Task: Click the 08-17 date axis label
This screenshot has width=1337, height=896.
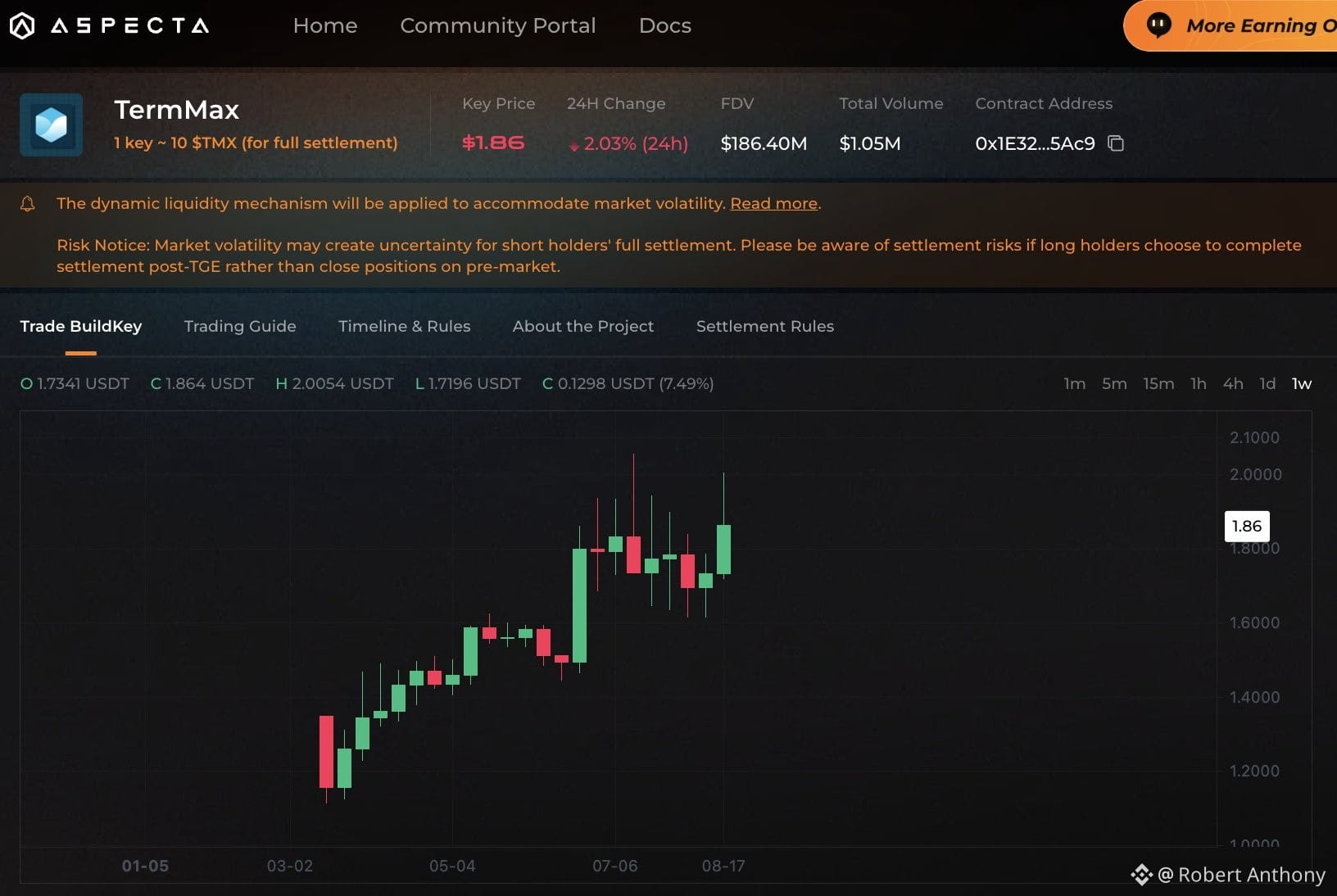Action: coord(723,866)
